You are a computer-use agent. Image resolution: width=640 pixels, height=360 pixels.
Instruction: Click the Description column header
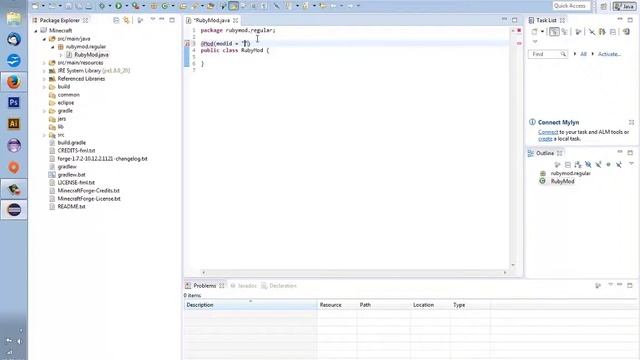pos(250,305)
